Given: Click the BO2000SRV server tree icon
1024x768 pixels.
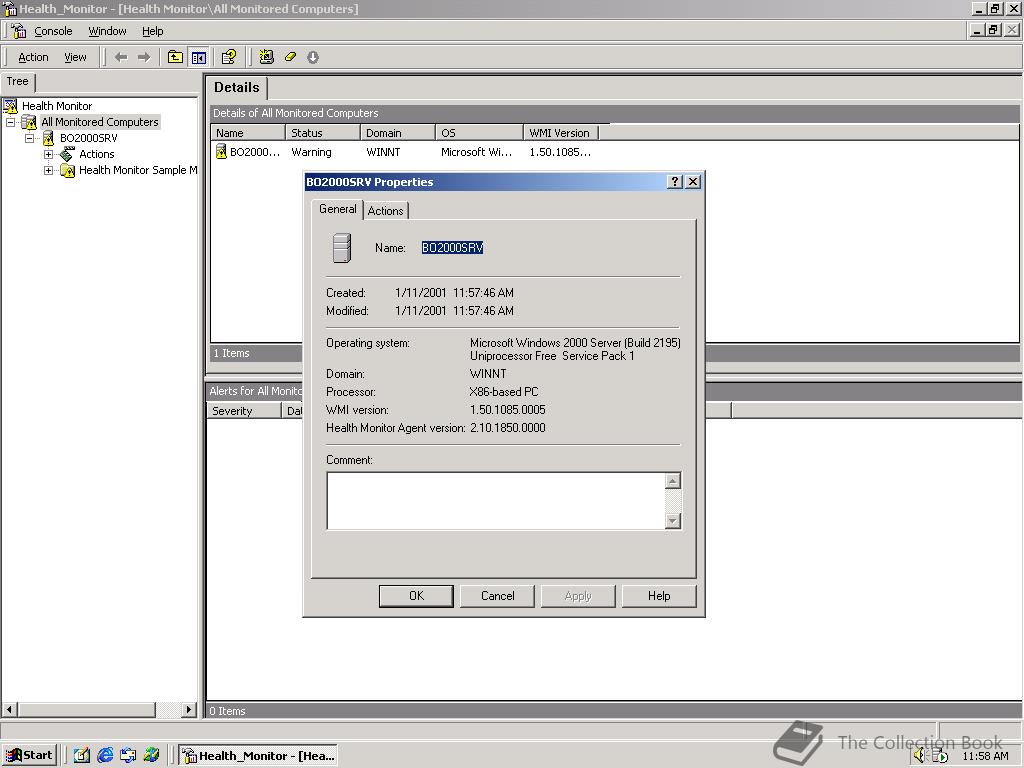Looking at the screenshot, I should coord(48,138).
